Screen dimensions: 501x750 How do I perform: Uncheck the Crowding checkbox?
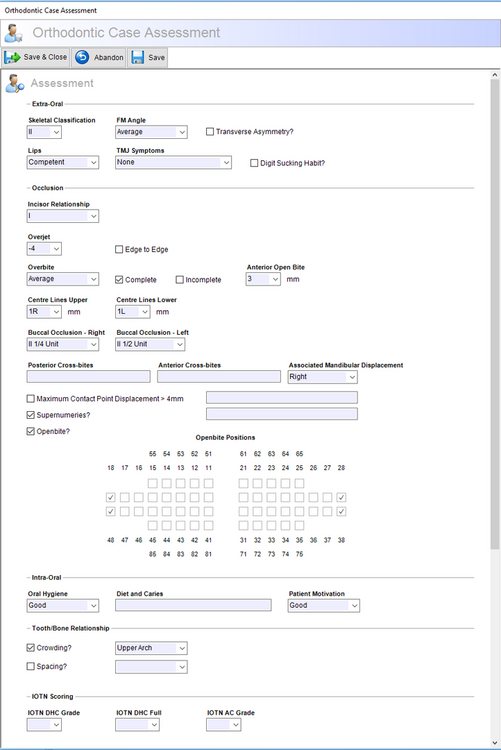pos(31,648)
